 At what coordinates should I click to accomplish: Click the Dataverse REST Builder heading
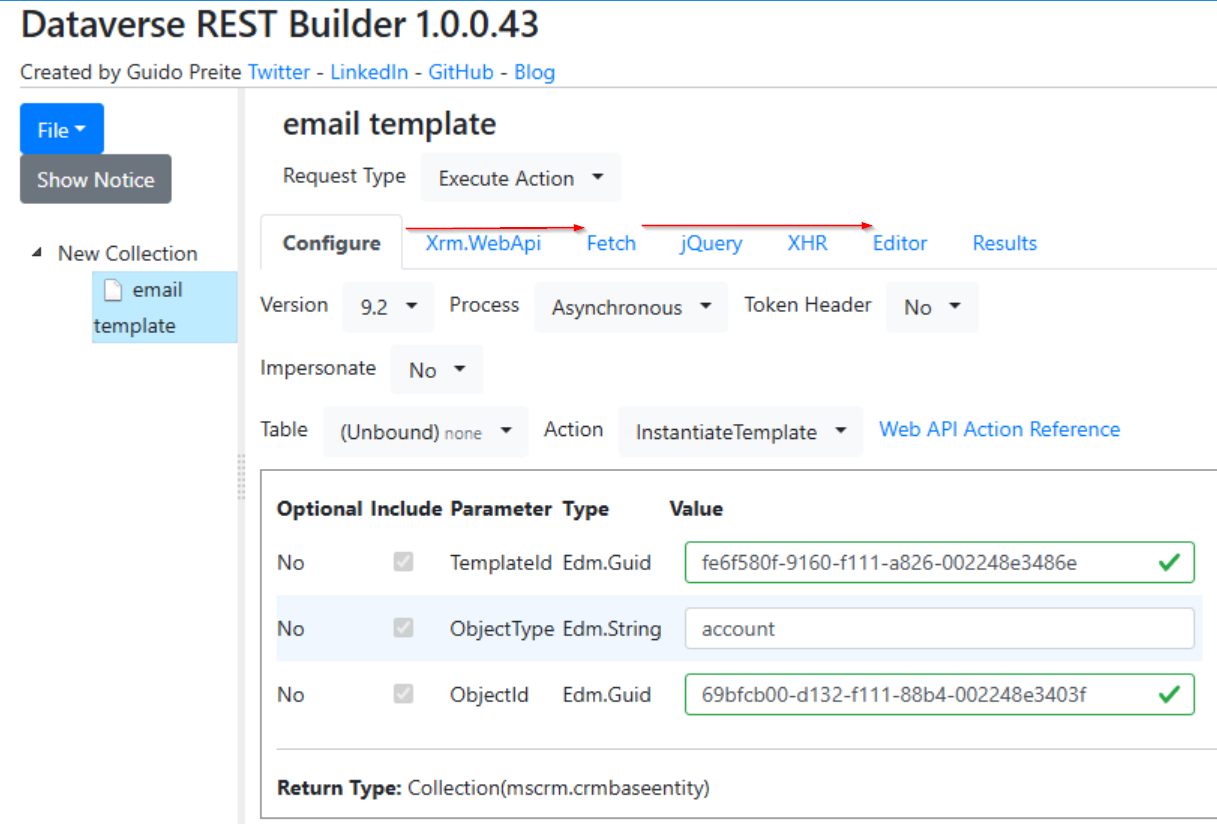click(x=279, y=25)
